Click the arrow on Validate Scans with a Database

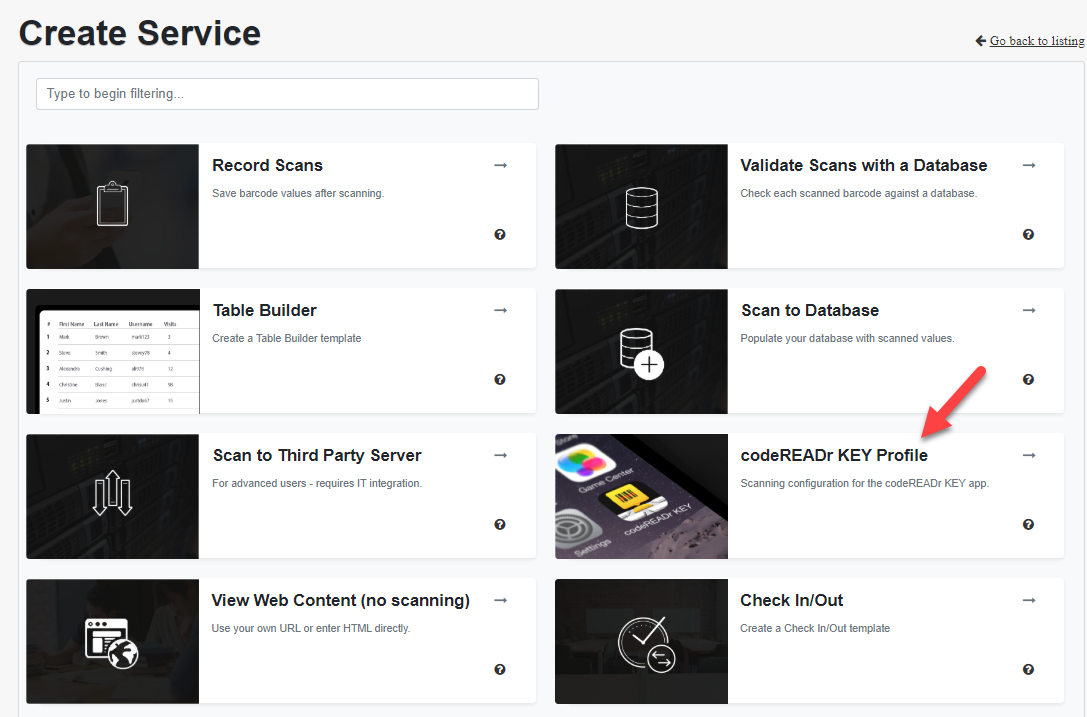pos(1029,165)
